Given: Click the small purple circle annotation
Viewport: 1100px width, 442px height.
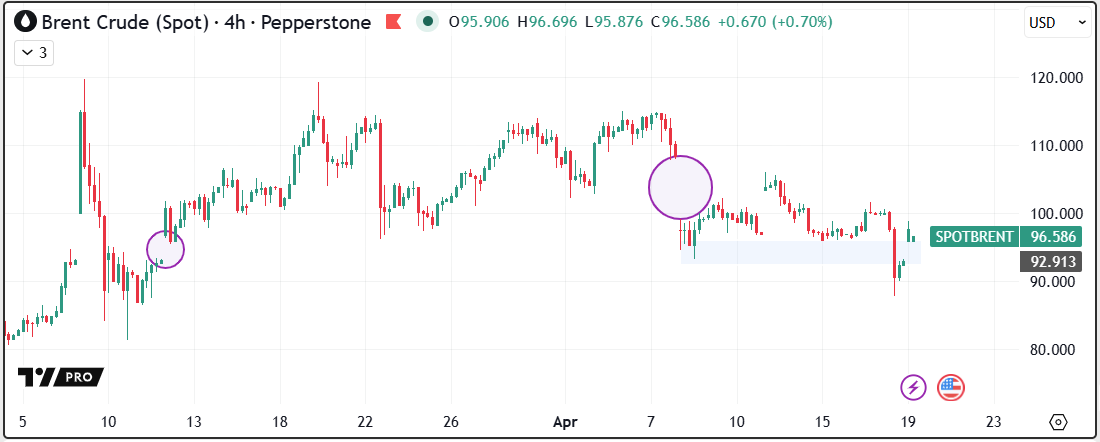Looking at the screenshot, I should 165,249.
